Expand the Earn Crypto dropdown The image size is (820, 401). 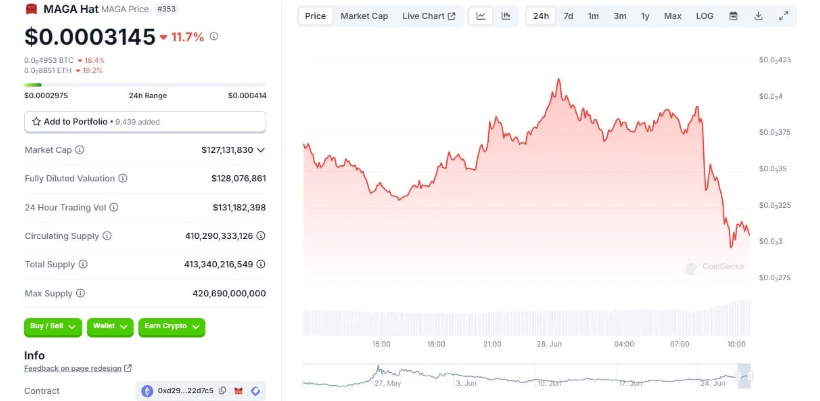coord(172,326)
